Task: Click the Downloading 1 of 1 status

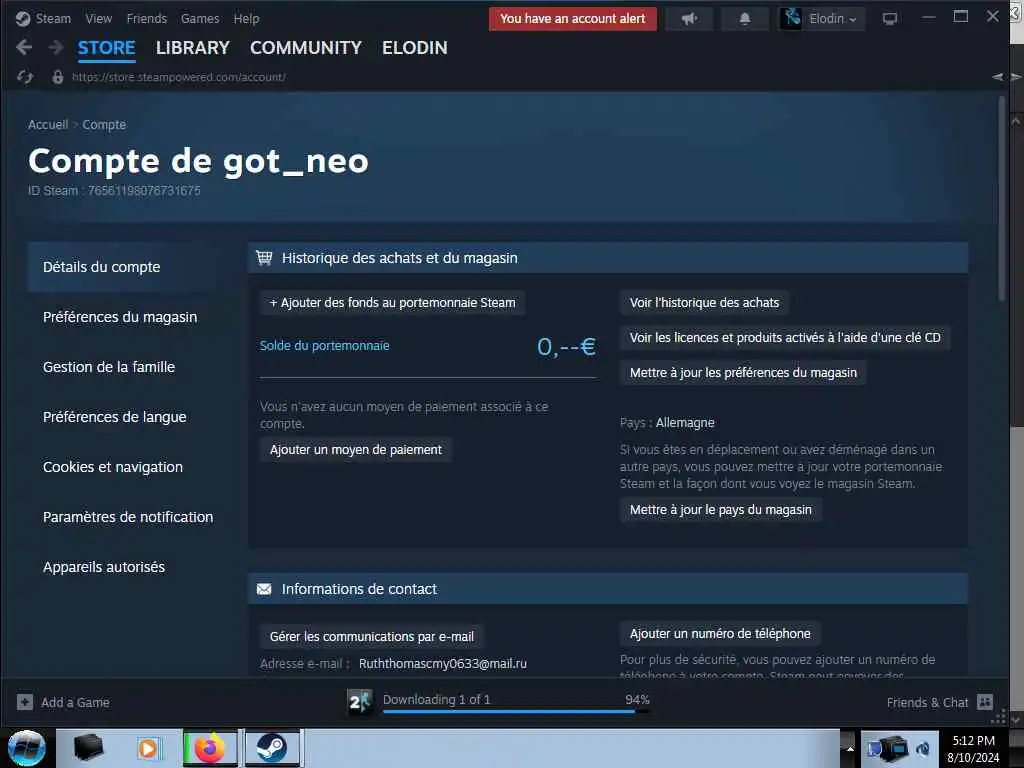Action: [x=436, y=699]
